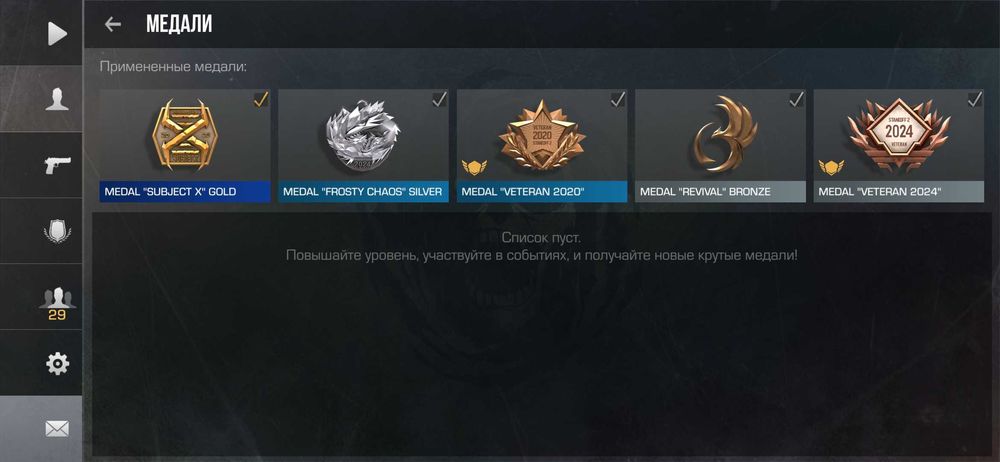Open settings gear in sidebar
This screenshot has width=1000, height=462.
point(57,363)
